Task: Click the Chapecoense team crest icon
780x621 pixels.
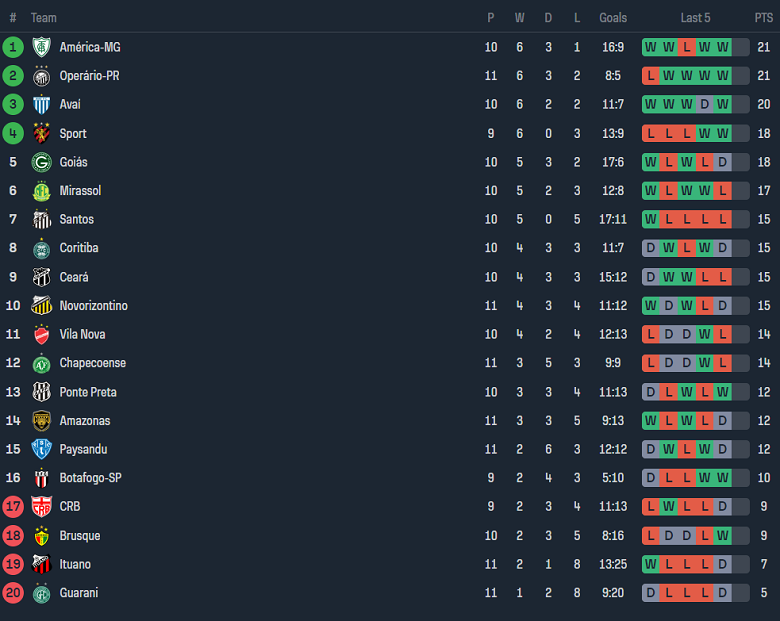Action: click(x=41, y=363)
